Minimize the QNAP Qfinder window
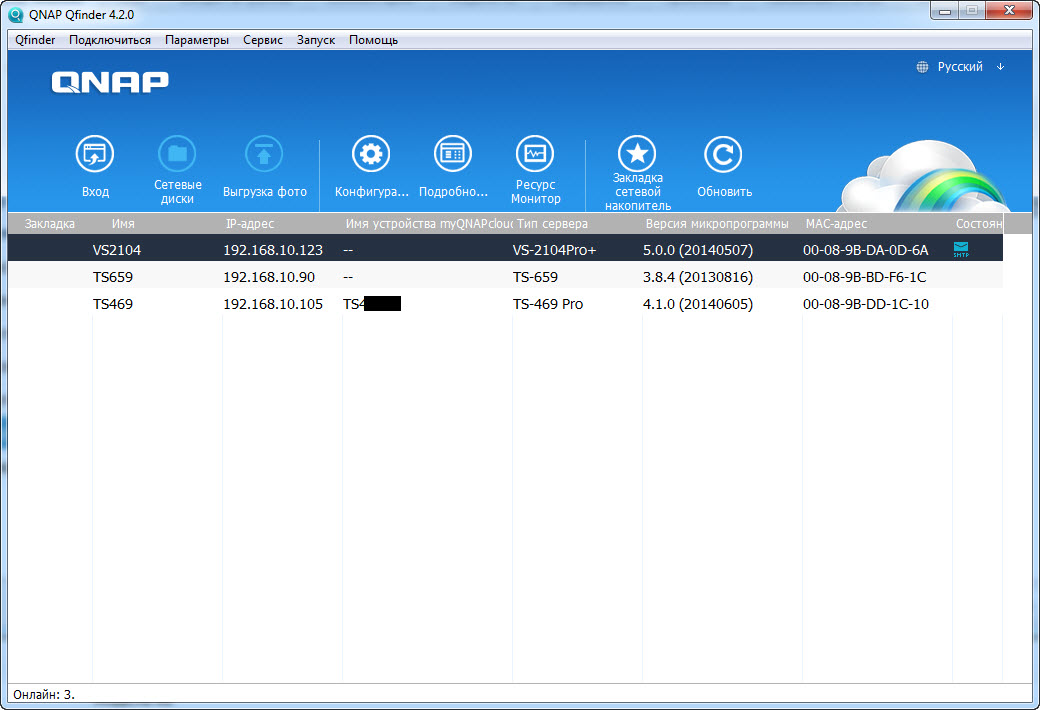The width and height of the screenshot is (1040, 710). pos(945,11)
